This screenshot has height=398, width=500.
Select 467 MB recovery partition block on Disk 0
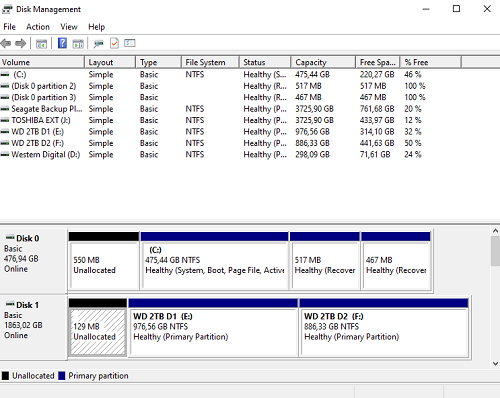(396, 261)
